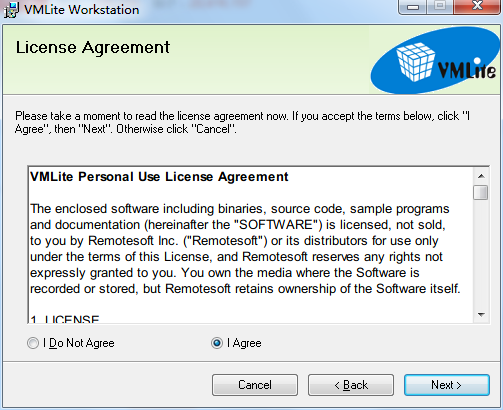Click the installer icon in title bar
Image resolution: width=503 pixels, height=410 pixels.
pyautogui.click(x=11, y=10)
